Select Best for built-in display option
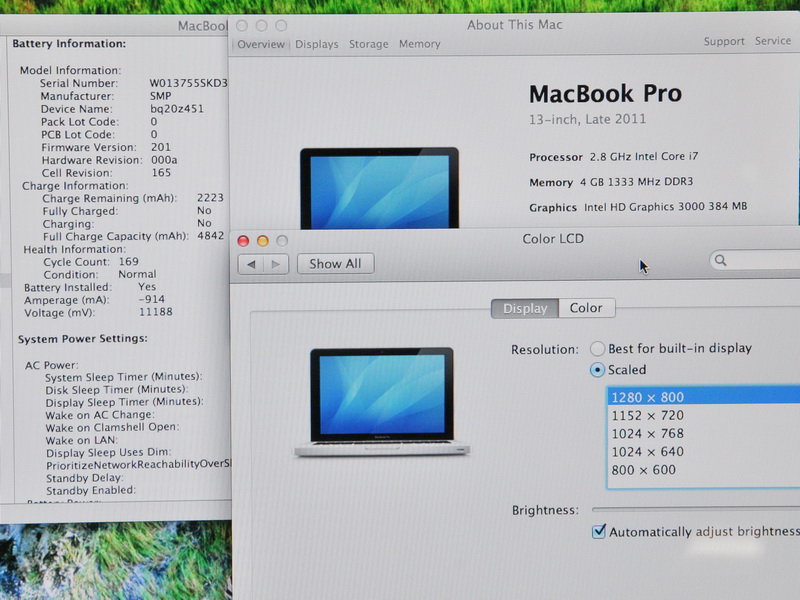The height and width of the screenshot is (600, 800). [x=597, y=348]
